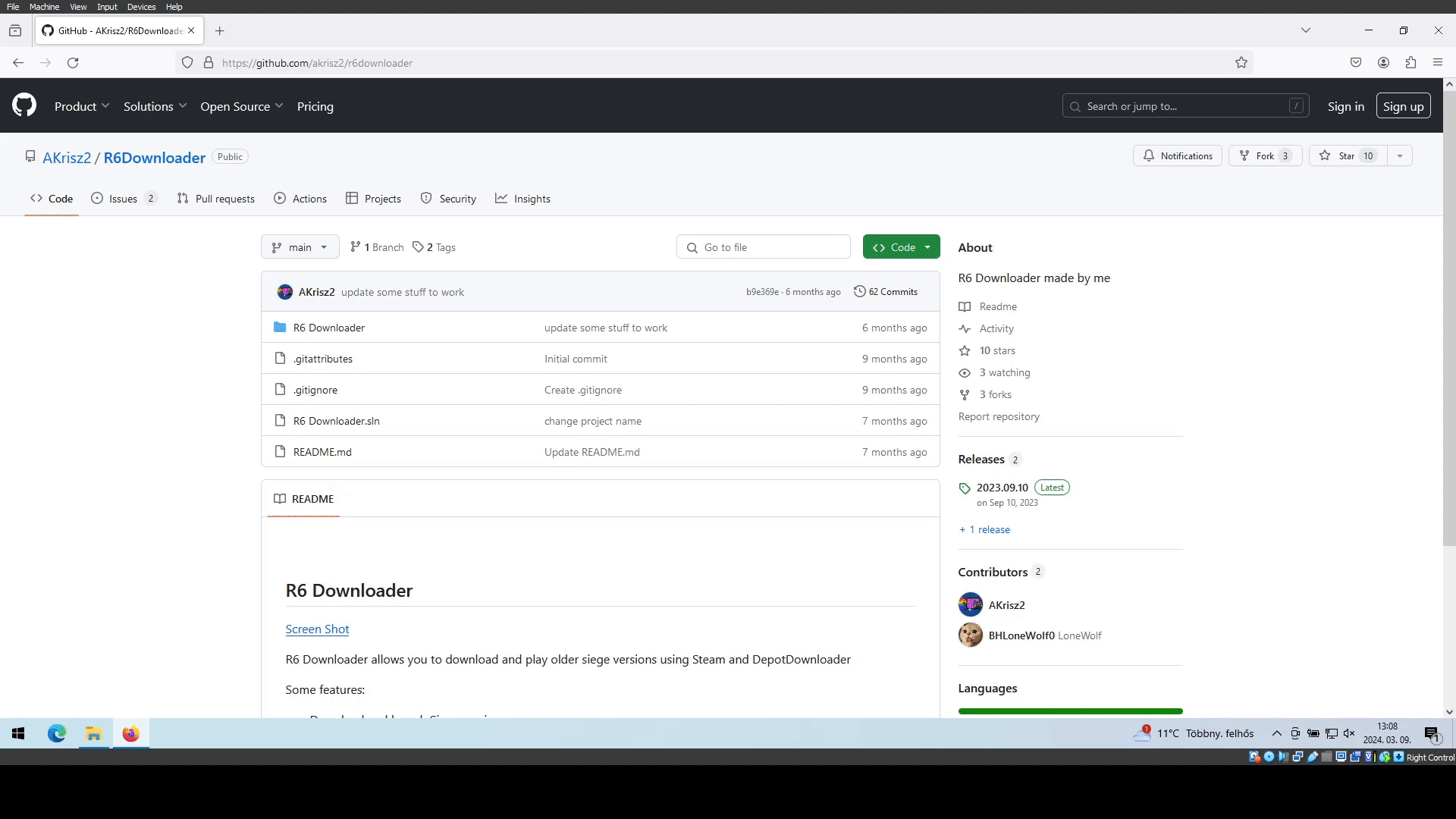Viewport: 1456px width, 819px height.
Task: Open the 2023.09.10 latest release
Action: click(1003, 488)
